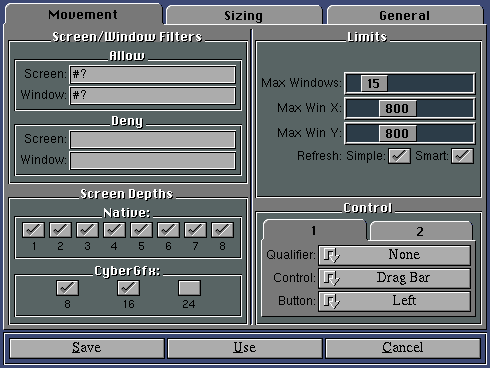Uncheck Native screen depth 7

tap(195, 230)
